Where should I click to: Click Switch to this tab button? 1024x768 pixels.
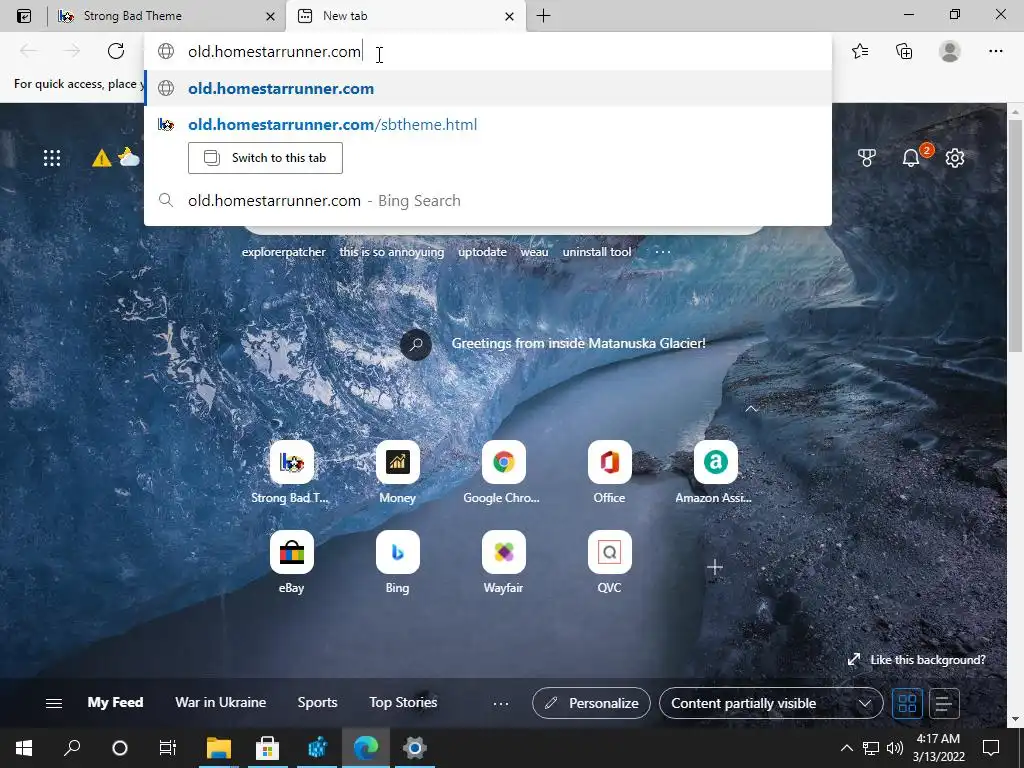265,157
